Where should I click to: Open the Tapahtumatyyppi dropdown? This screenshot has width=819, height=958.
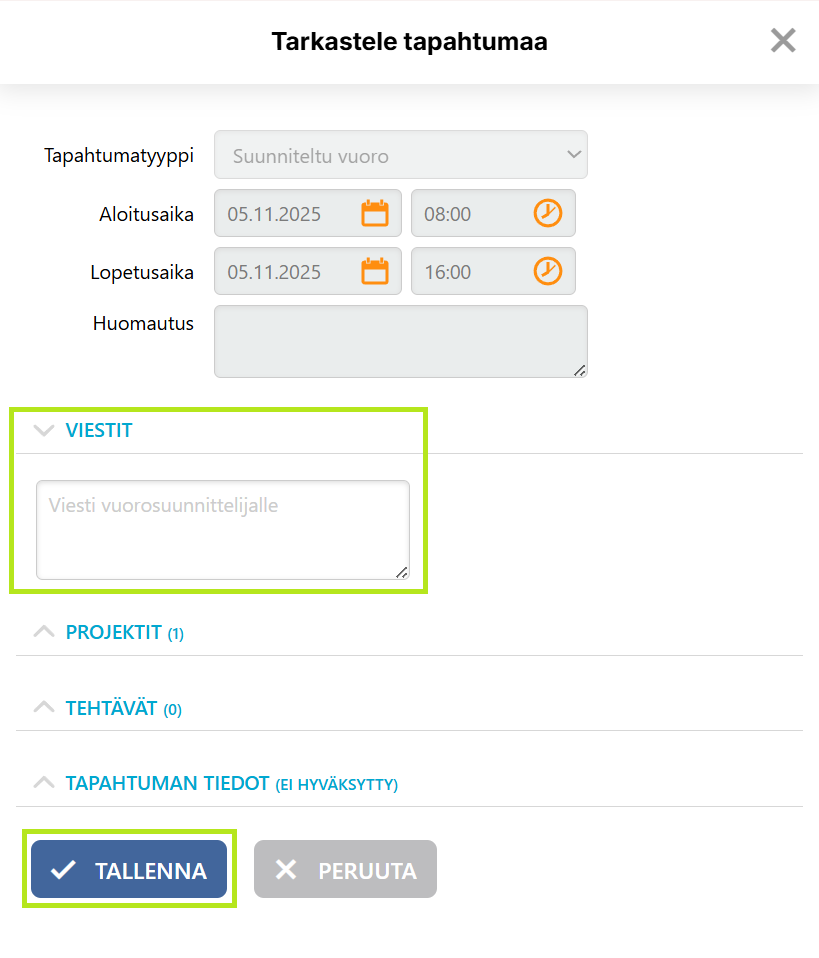tap(401, 155)
